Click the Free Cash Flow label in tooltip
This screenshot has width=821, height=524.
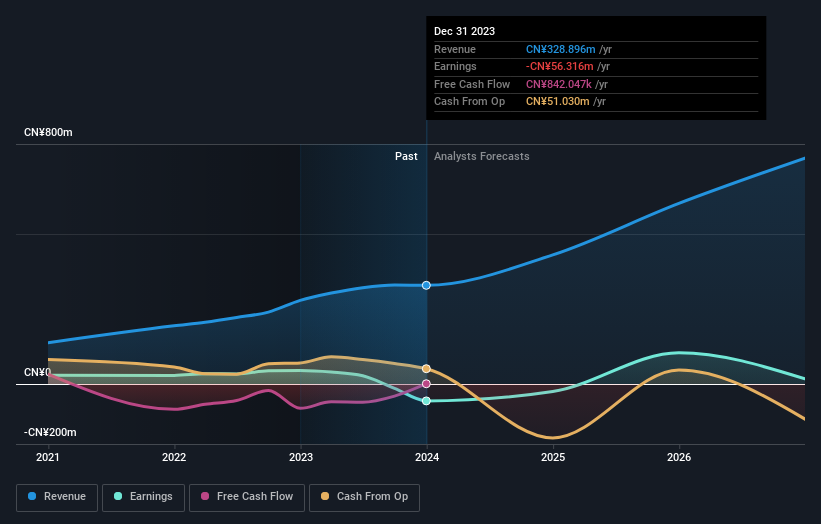click(x=472, y=84)
